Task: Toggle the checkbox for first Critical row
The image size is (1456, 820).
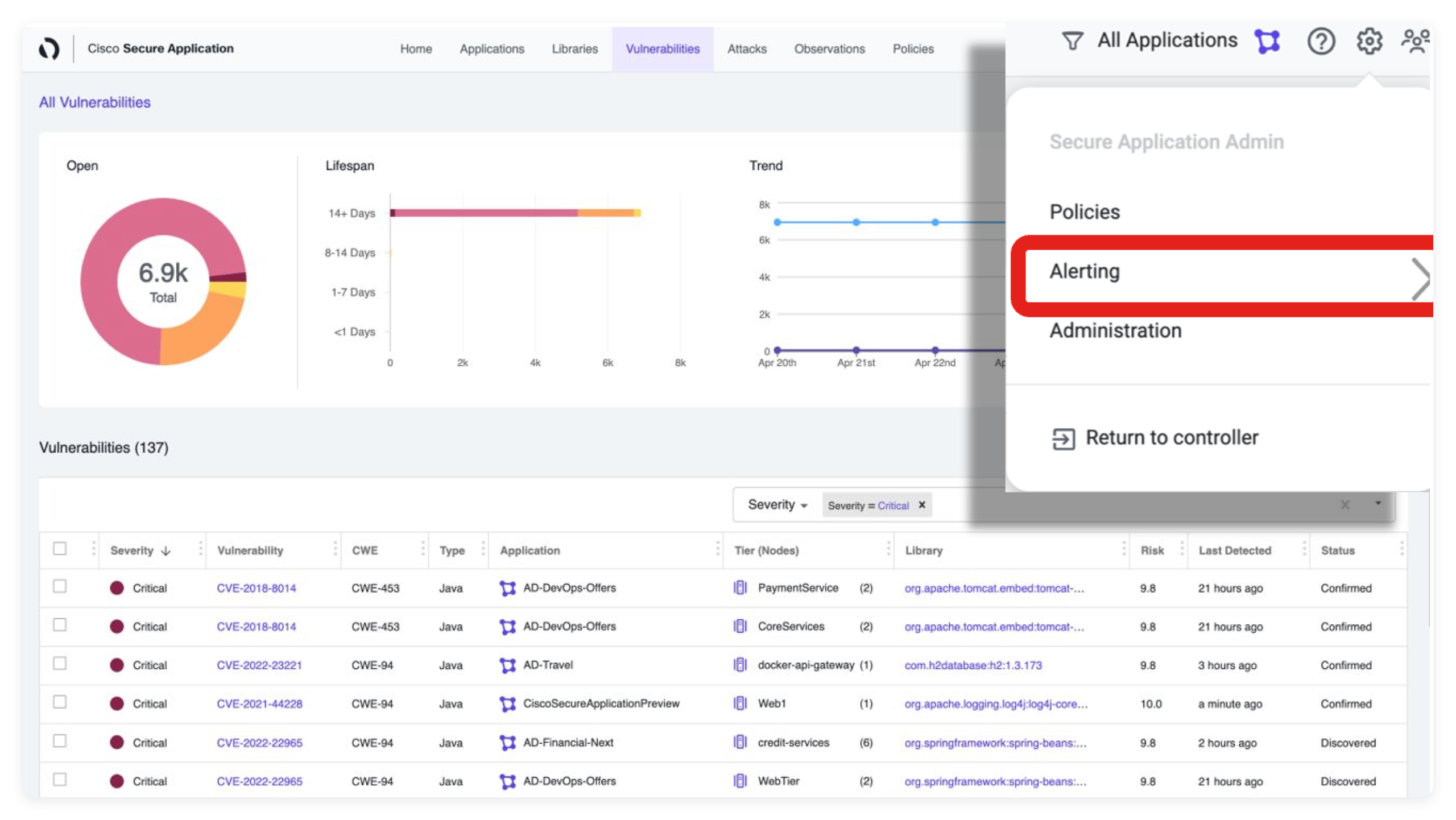Action: point(59,587)
